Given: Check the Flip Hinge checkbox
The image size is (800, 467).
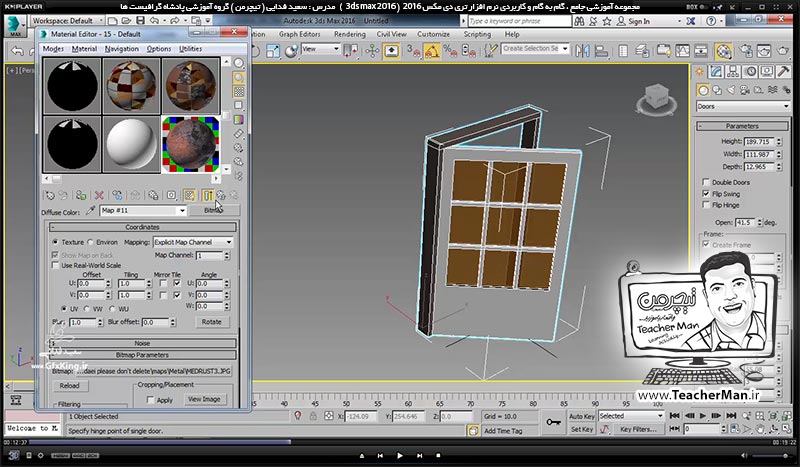Looking at the screenshot, I should pos(706,205).
